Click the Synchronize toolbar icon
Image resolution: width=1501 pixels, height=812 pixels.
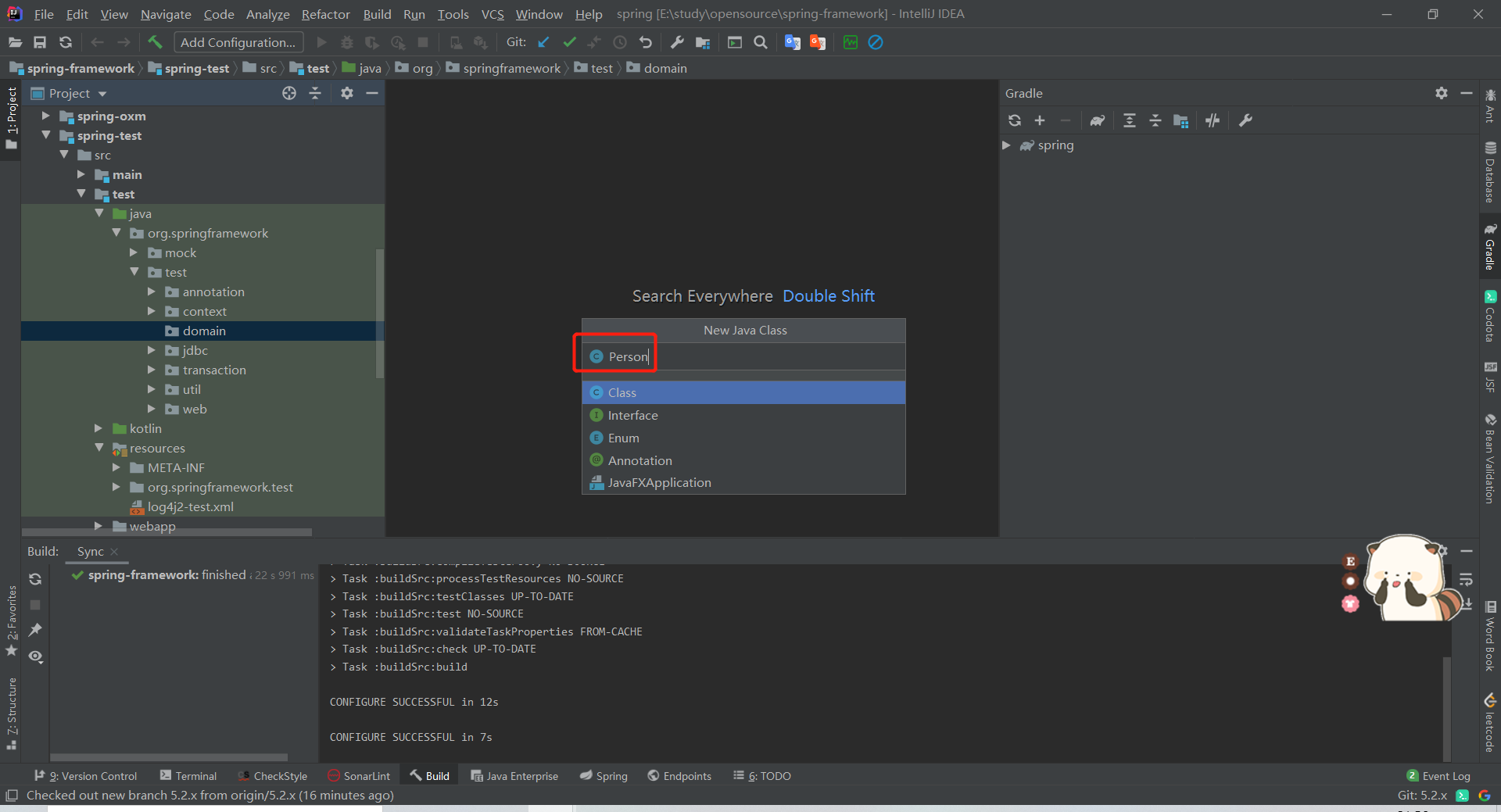(66, 42)
